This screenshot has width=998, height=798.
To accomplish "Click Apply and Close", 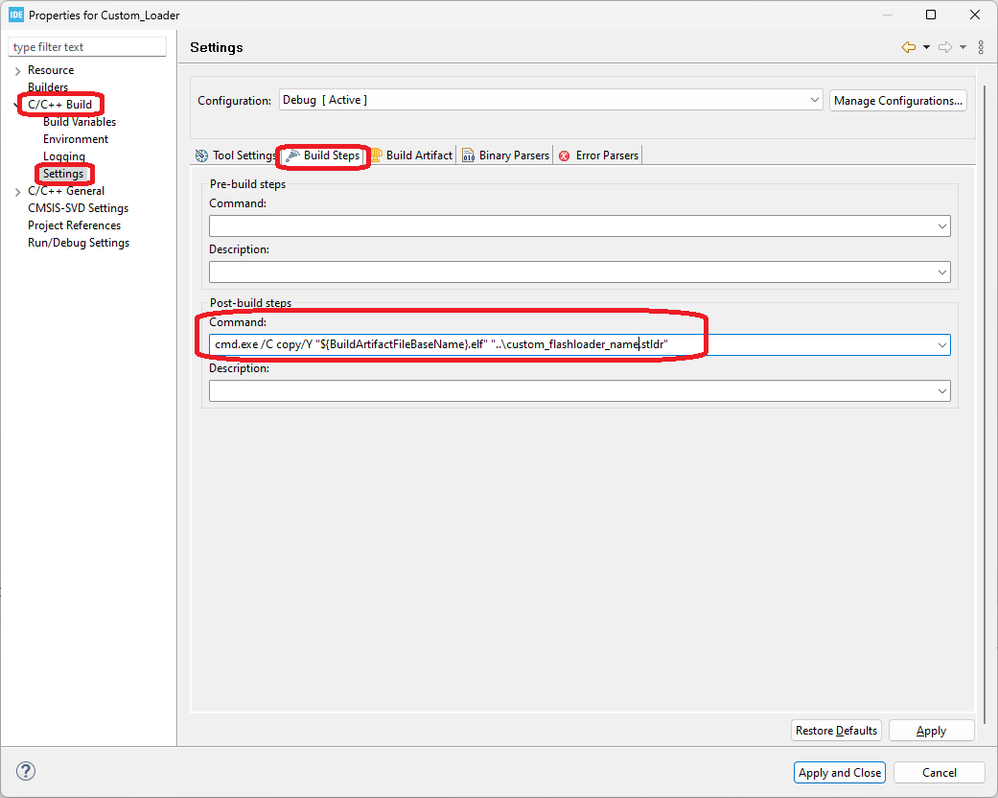I will [839, 772].
